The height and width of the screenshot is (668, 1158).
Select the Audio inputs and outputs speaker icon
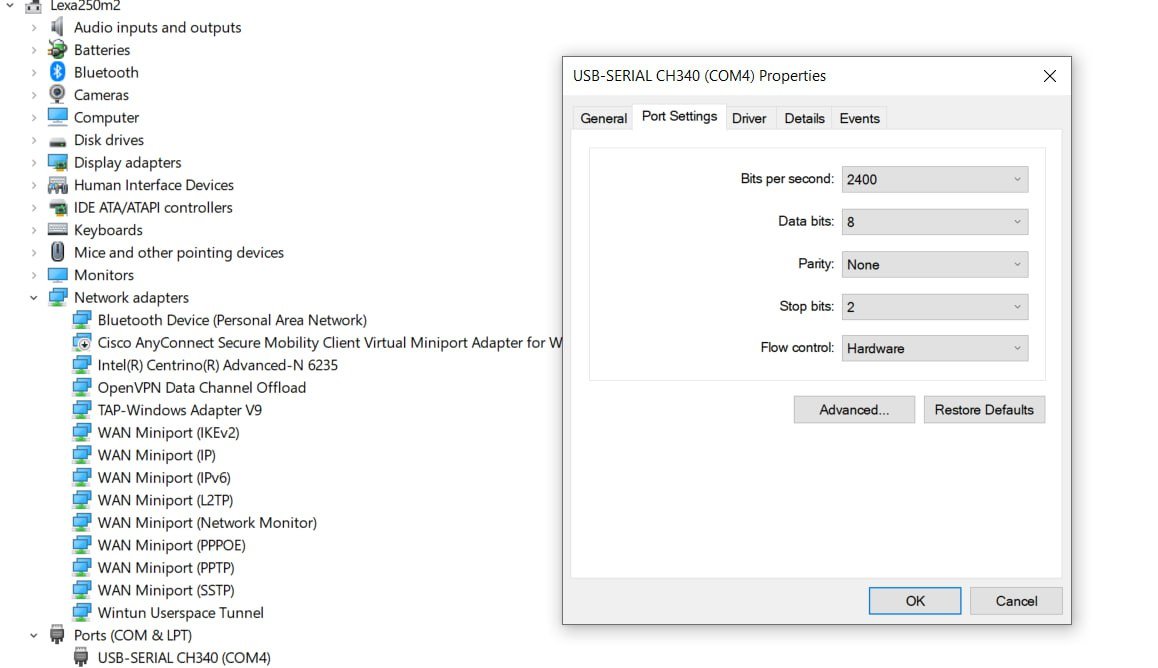58,27
